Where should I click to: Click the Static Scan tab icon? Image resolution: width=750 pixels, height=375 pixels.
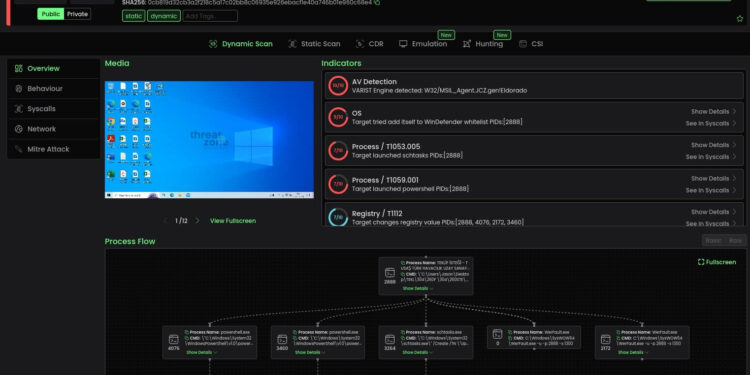point(292,44)
